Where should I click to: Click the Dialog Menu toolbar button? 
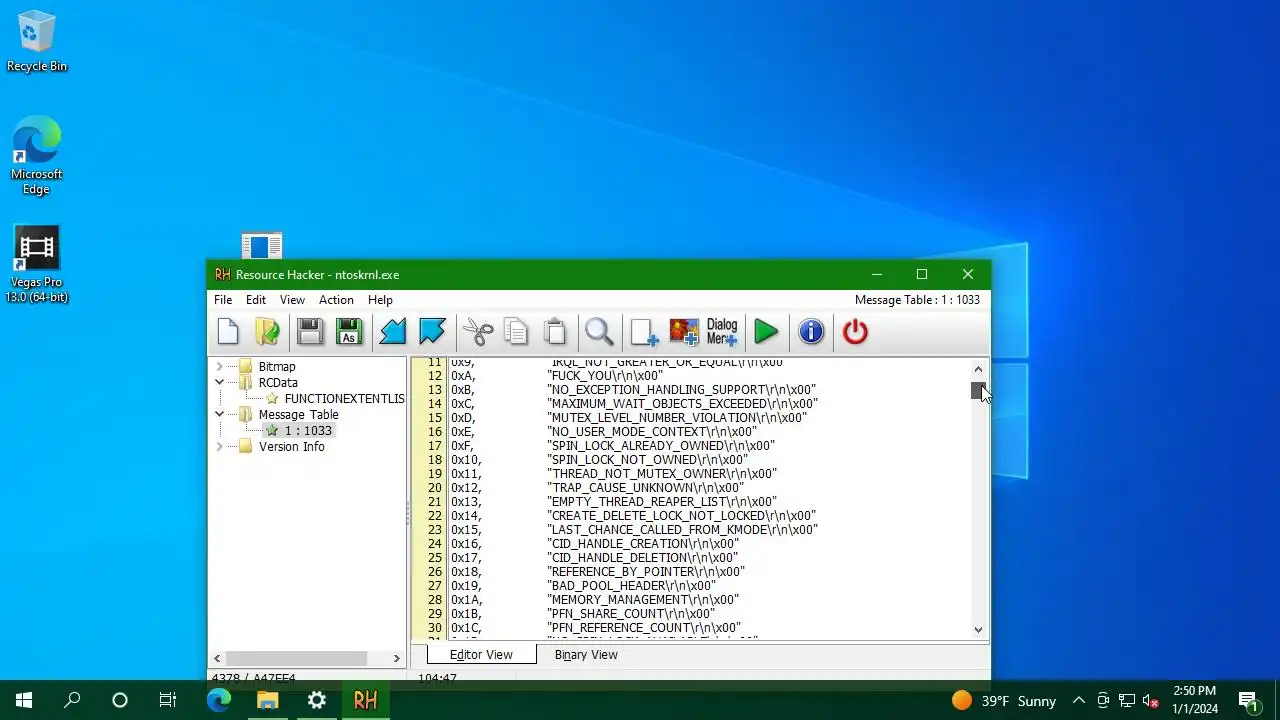coord(722,332)
